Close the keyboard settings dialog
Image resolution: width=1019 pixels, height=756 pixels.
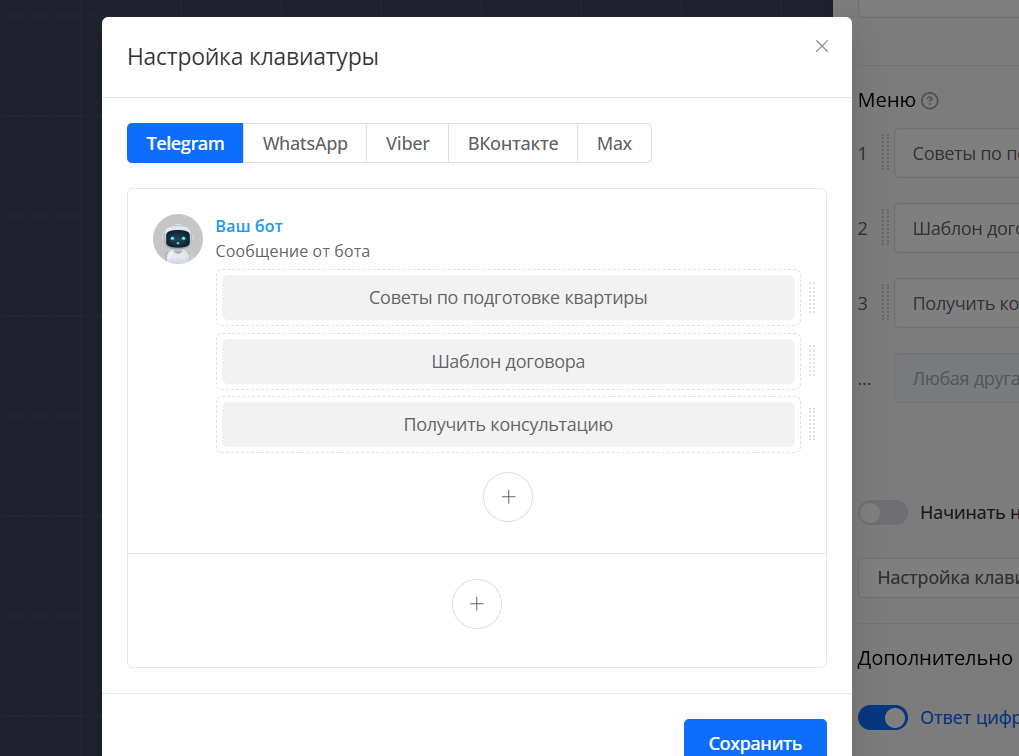tap(822, 46)
